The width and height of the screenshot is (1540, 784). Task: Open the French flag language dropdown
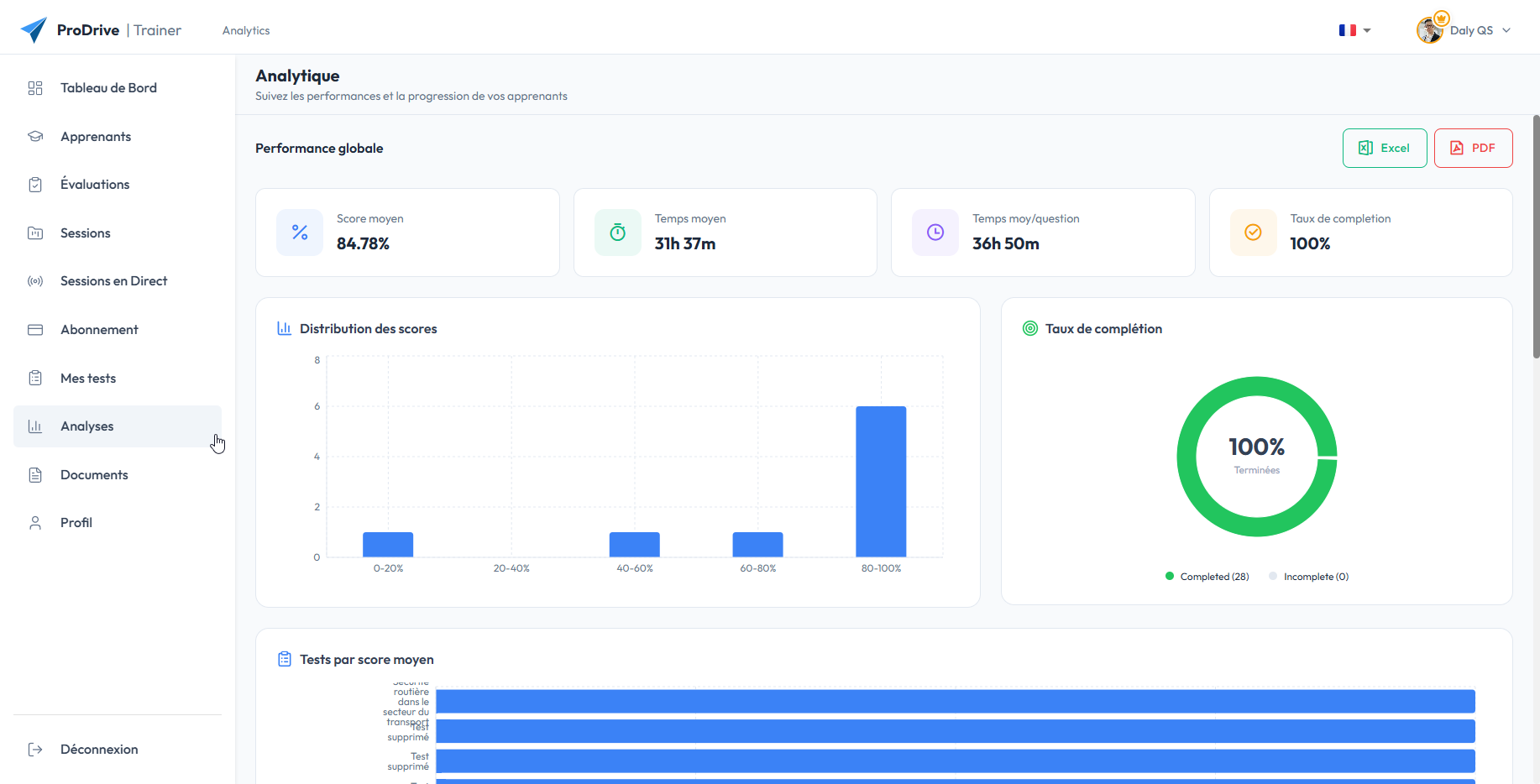point(1354,30)
